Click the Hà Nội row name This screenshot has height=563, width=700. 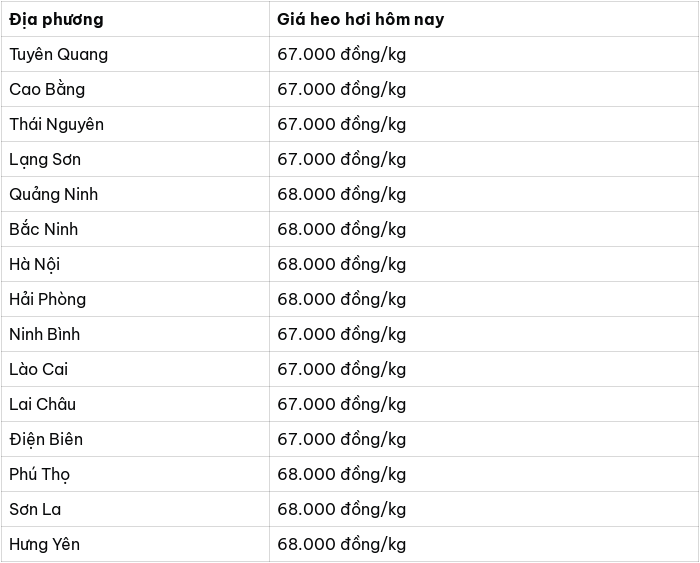tap(35, 264)
